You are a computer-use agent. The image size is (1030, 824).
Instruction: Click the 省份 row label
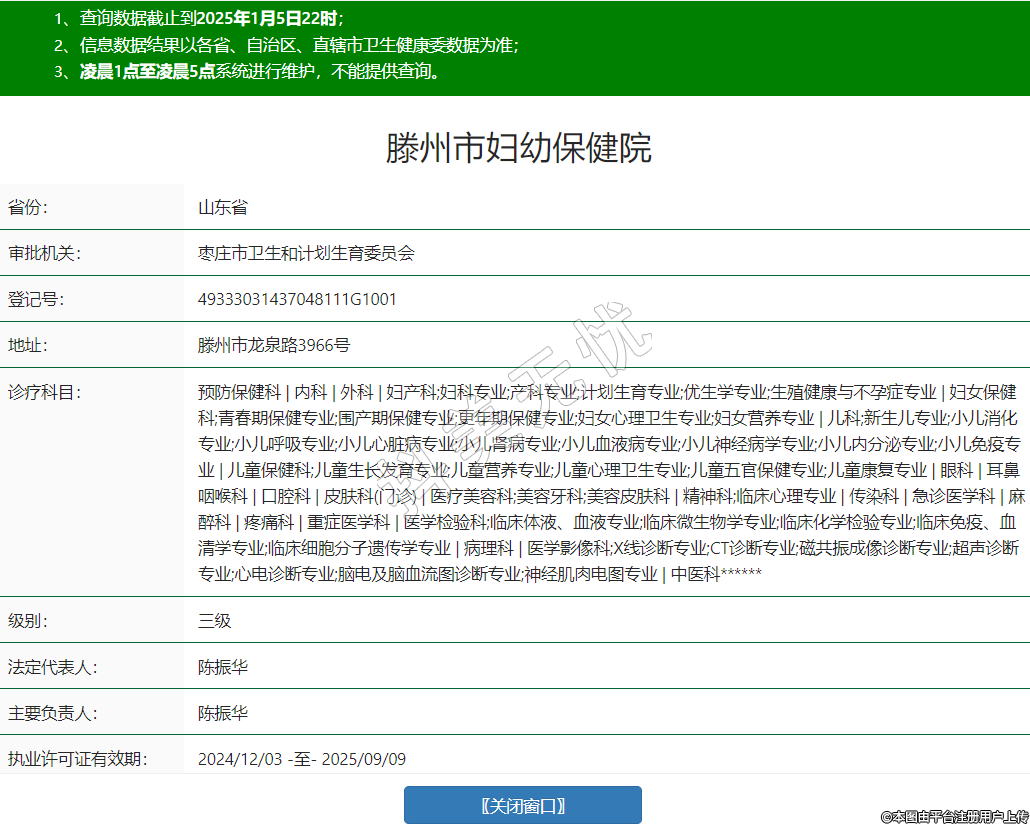click(28, 208)
